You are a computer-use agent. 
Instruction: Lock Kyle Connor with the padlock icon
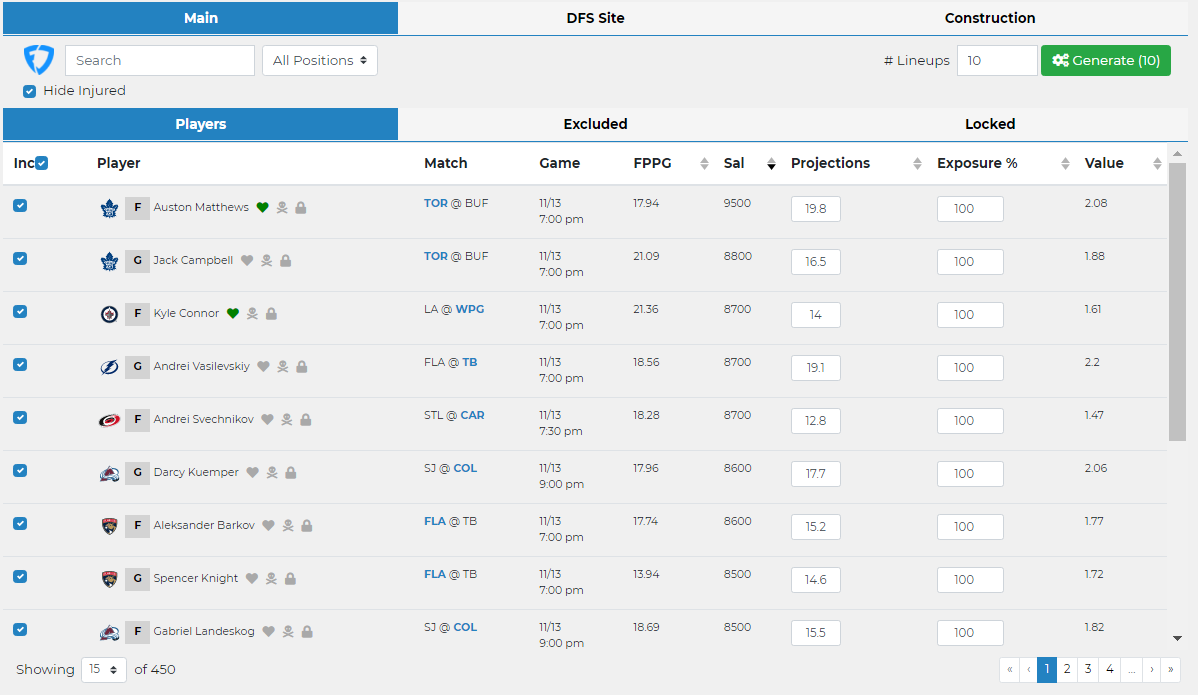point(271,314)
